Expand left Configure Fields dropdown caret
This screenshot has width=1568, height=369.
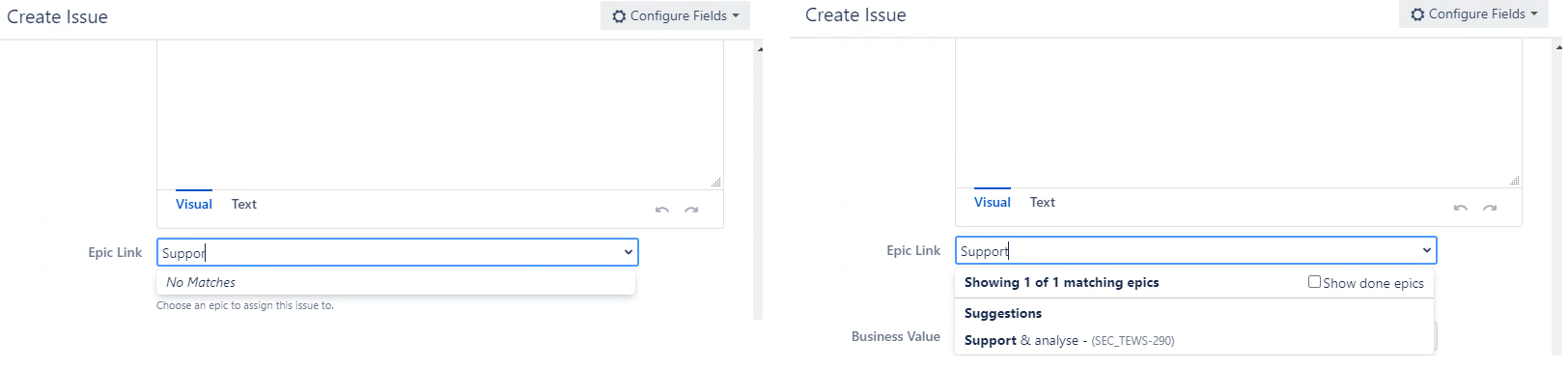736,16
